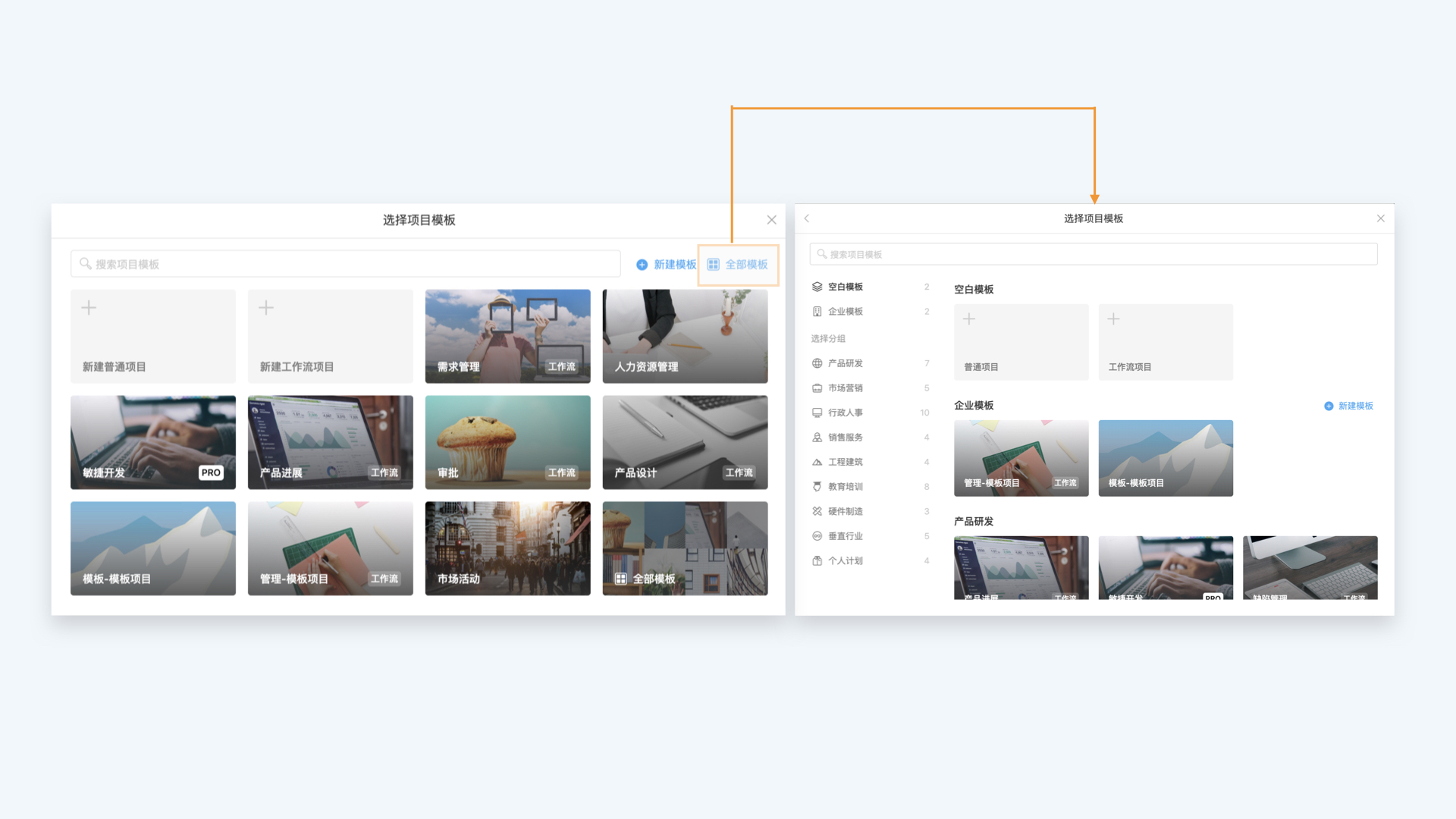Viewport: 1456px width, 819px height.
Task: Click the plus icon on the 普通项目 blank card
Action: point(969,319)
